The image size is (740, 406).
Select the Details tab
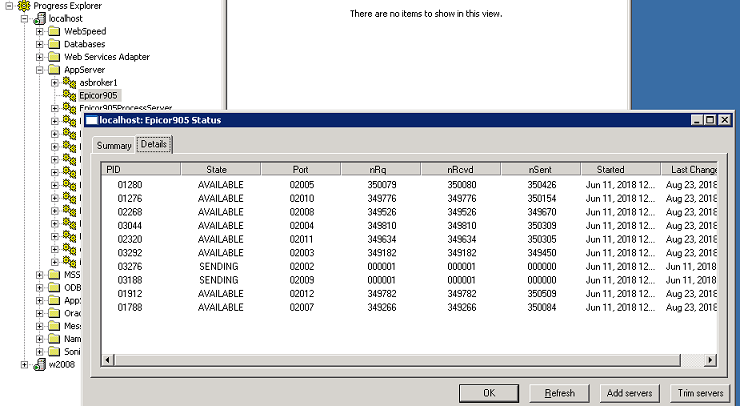pyautogui.click(x=154, y=144)
